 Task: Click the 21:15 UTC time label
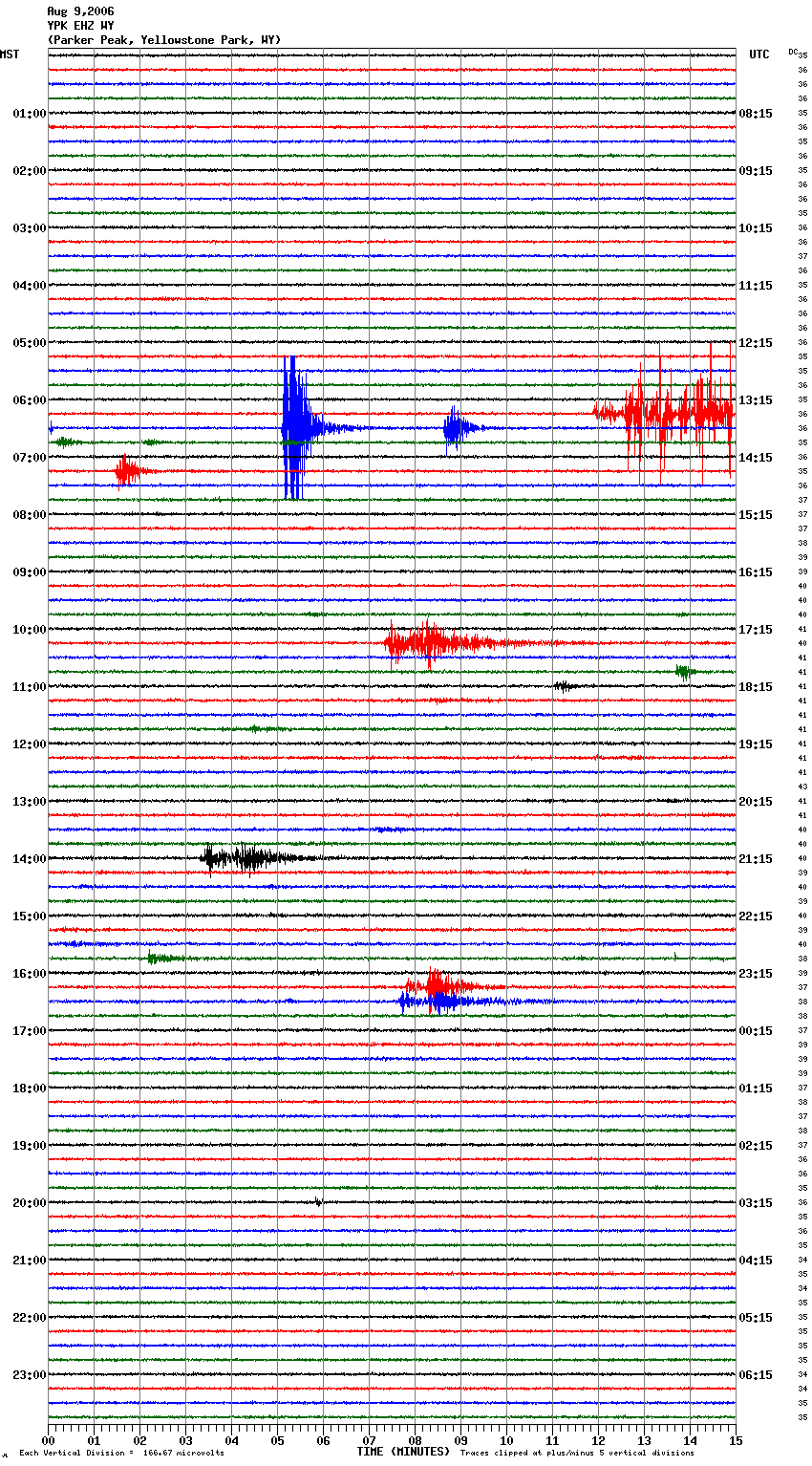[756, 859]
